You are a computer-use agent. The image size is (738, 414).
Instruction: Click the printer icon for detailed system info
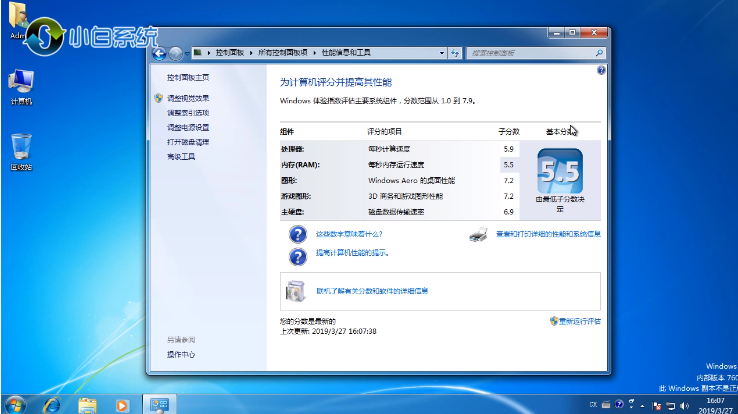coord(478,235)
